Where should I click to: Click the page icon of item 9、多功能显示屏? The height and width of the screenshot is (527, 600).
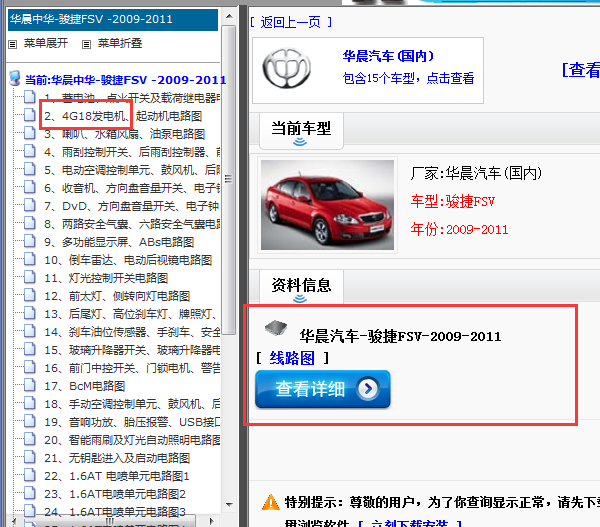pos(30,241)
